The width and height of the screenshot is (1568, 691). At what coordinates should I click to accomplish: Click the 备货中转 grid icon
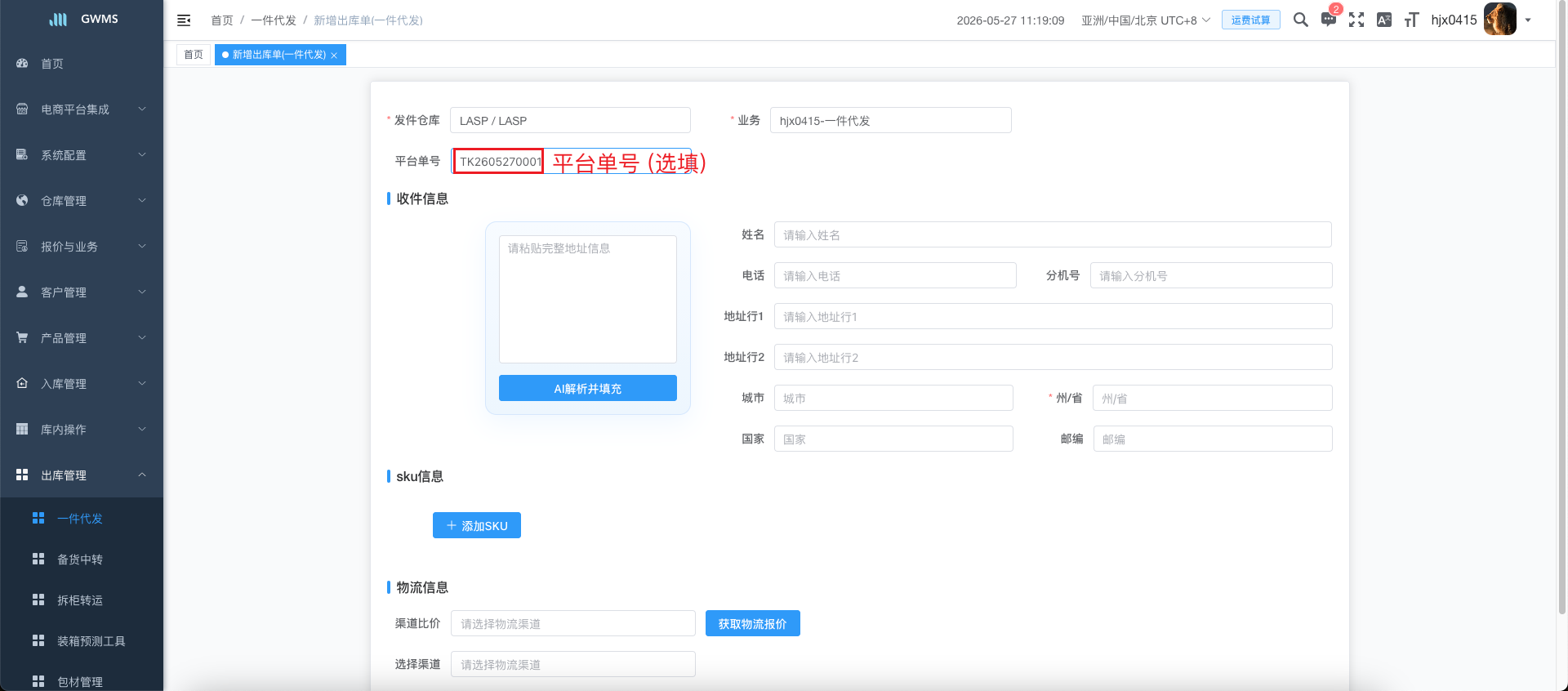click(38, 559)
